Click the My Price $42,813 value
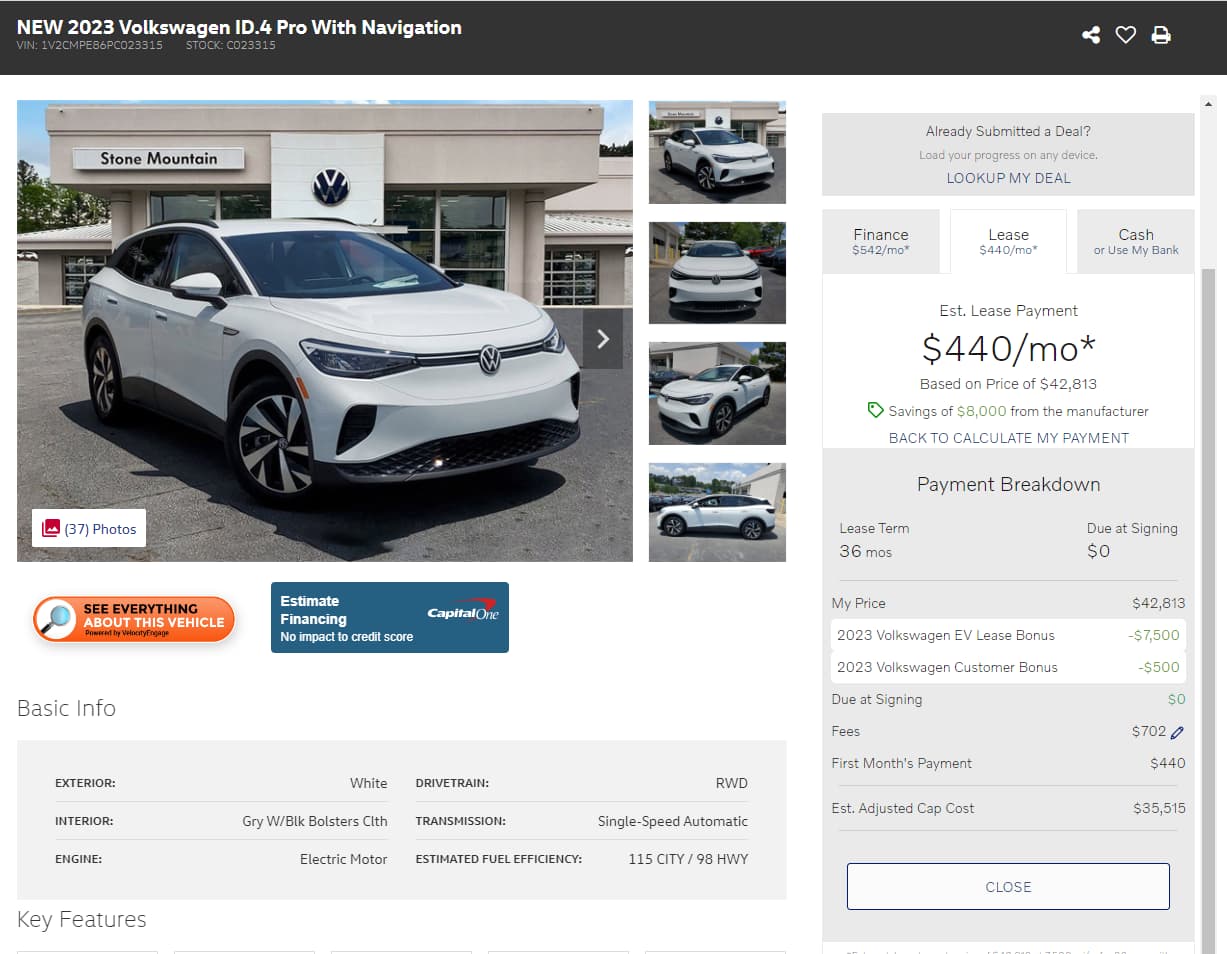 pyautogui.click(x=1159, y=603)
